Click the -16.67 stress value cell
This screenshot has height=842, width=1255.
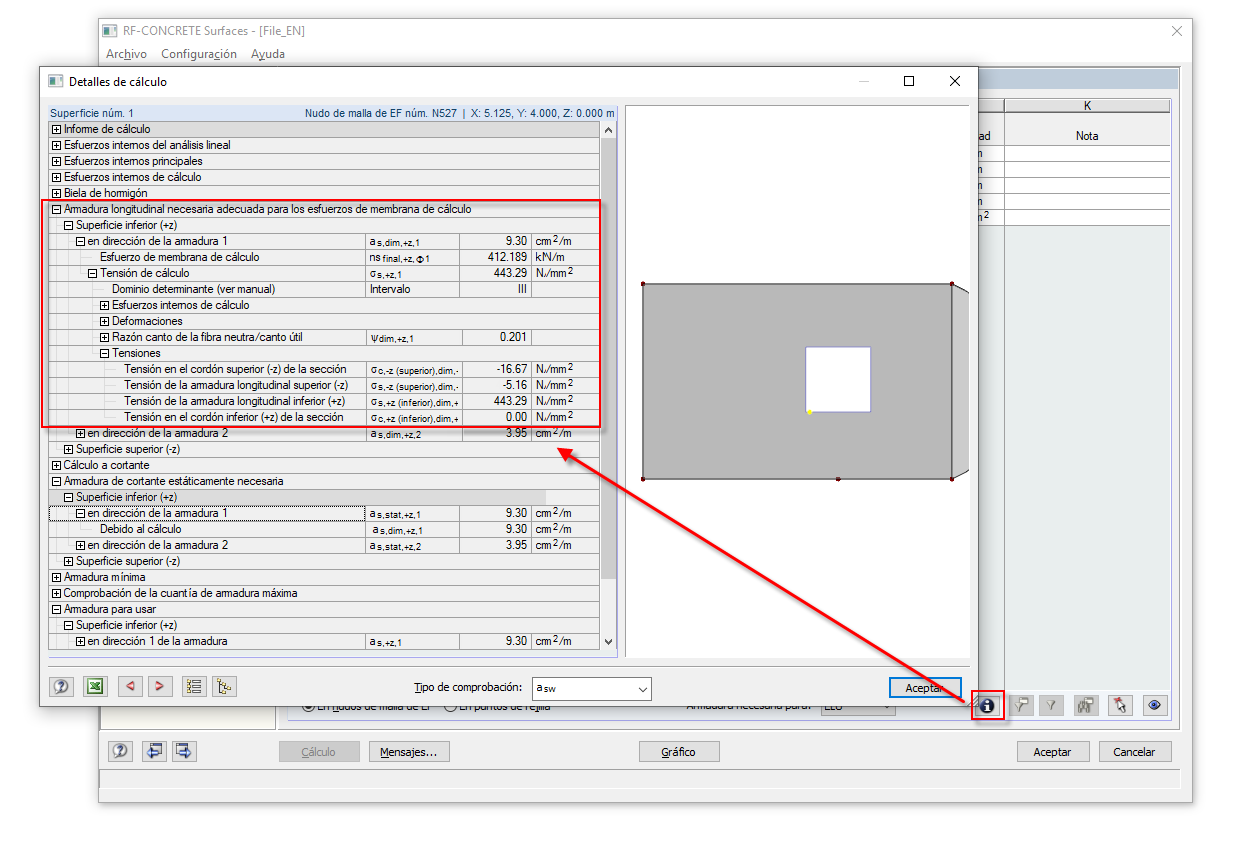click(495, 369)
